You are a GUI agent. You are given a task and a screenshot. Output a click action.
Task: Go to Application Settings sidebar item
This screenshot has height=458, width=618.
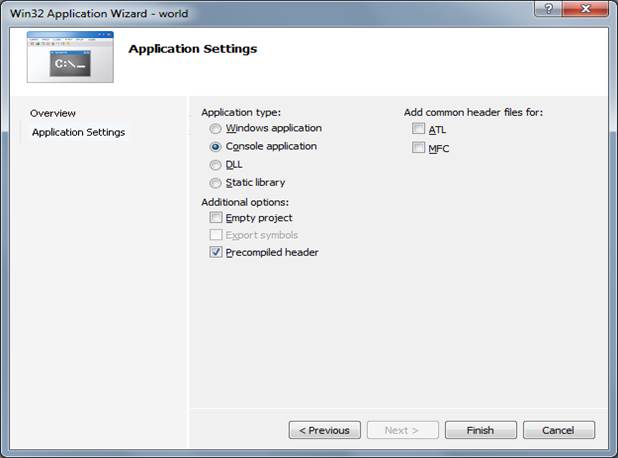(x=78, y=132)
